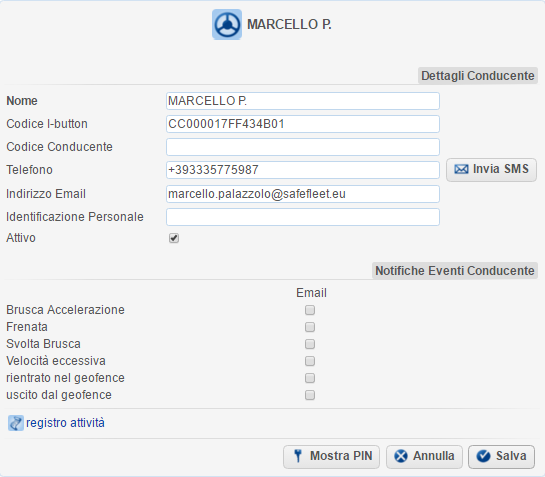Enable Brusca Accelerazione email notification
The height and width of the screenshot is (477, 545).
click(310, 310)
